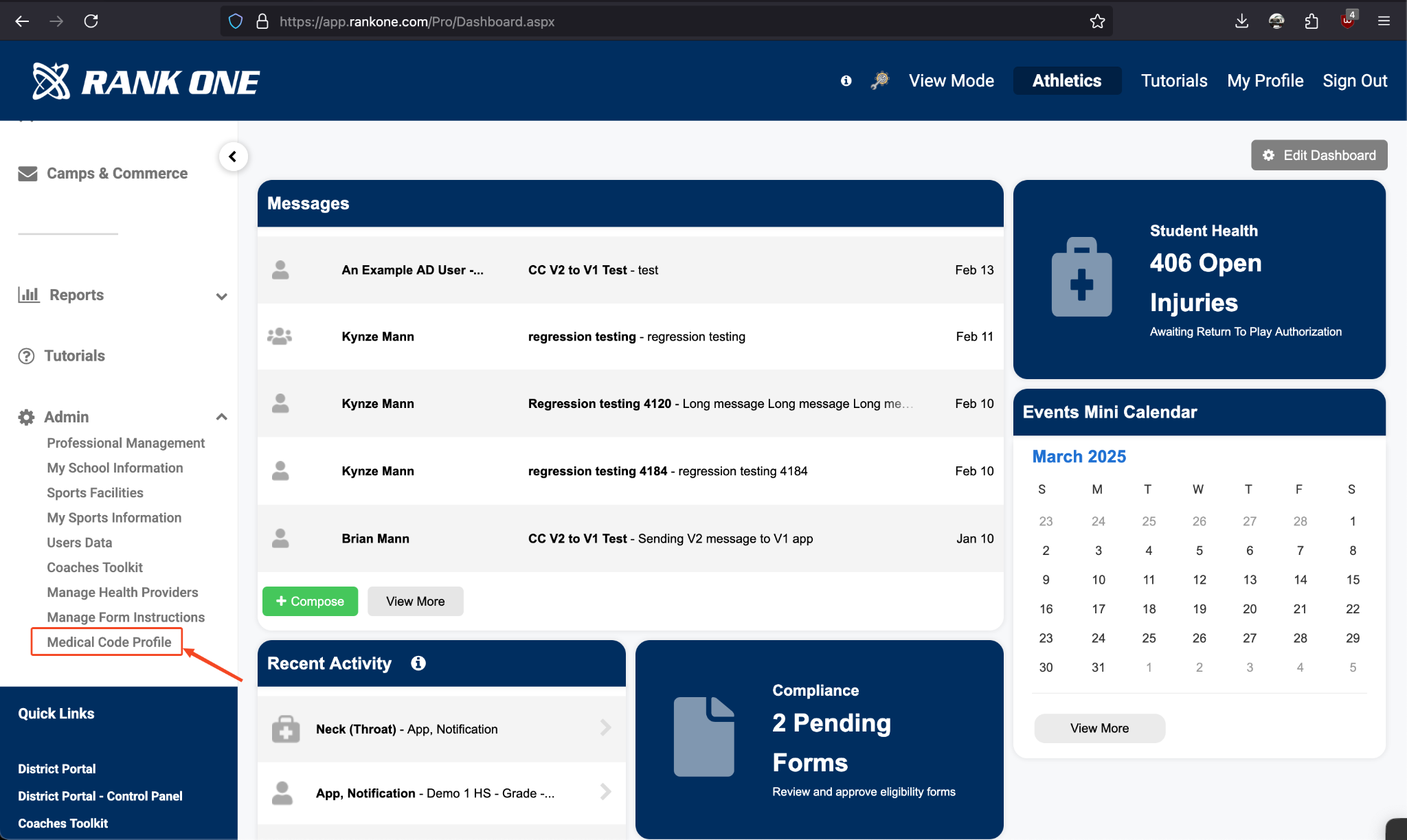This screenshot has height=840, width=1407.
Task: Click the info icon beside View Mode
Action: pos(846,81)
